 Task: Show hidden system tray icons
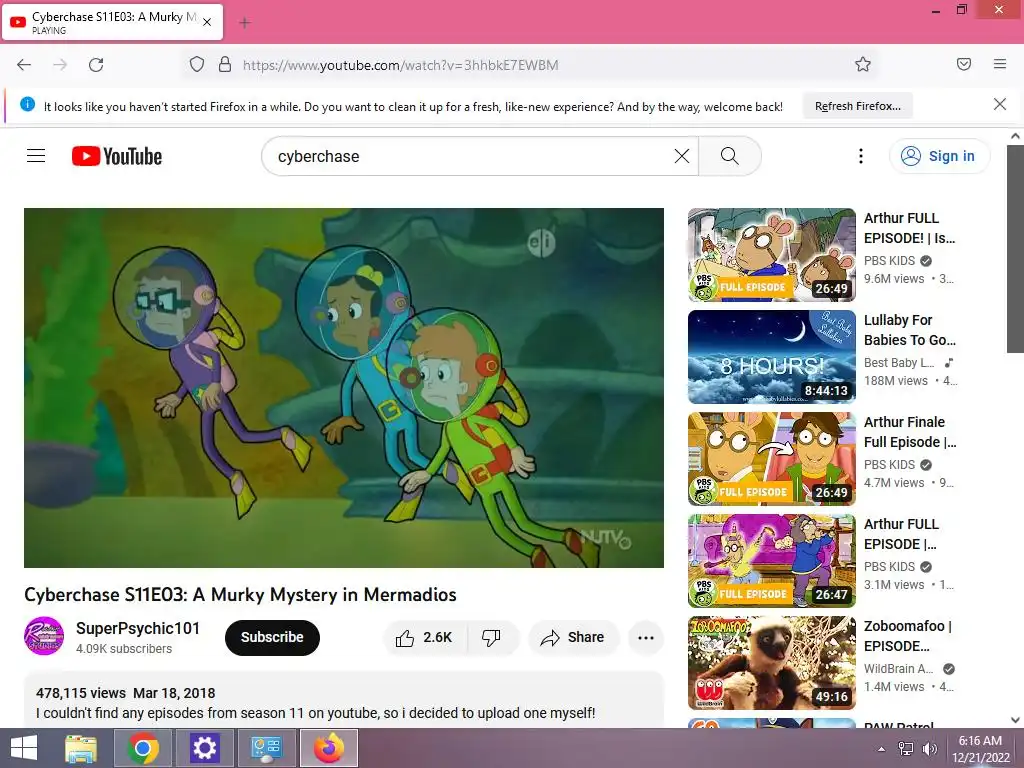(882, 749)
